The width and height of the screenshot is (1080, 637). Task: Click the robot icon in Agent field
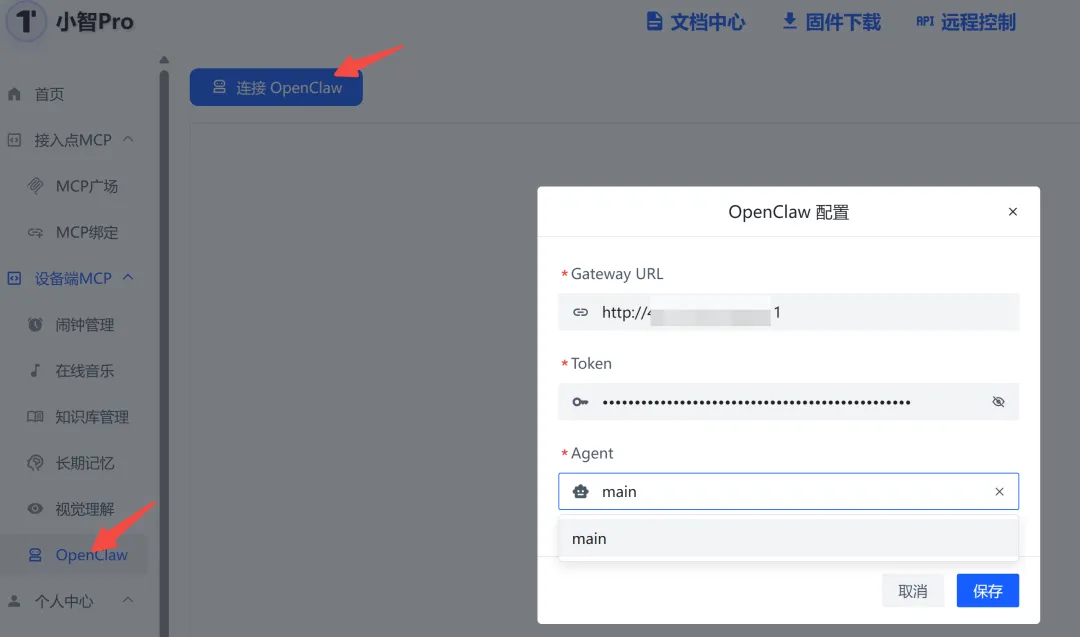point(581,491)
